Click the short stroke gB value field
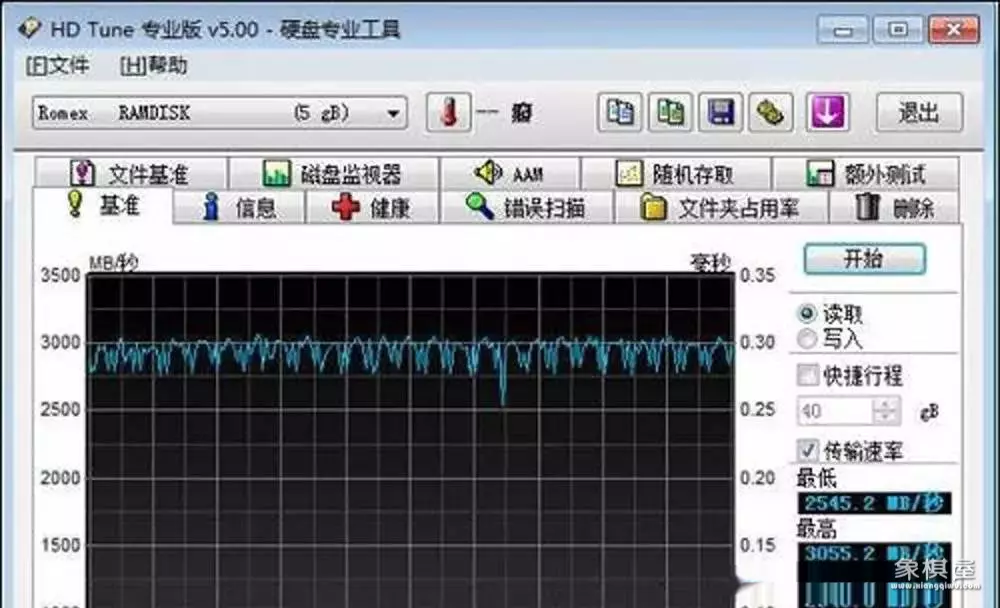Viewport: 1000px width, 608px height. pyautogui.click(x=849, y=411)
